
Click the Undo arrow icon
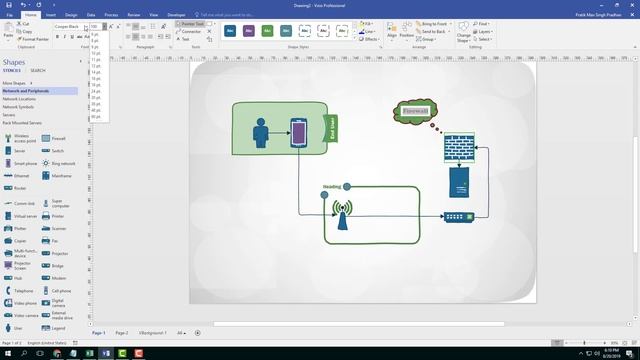tap(23, 5)
